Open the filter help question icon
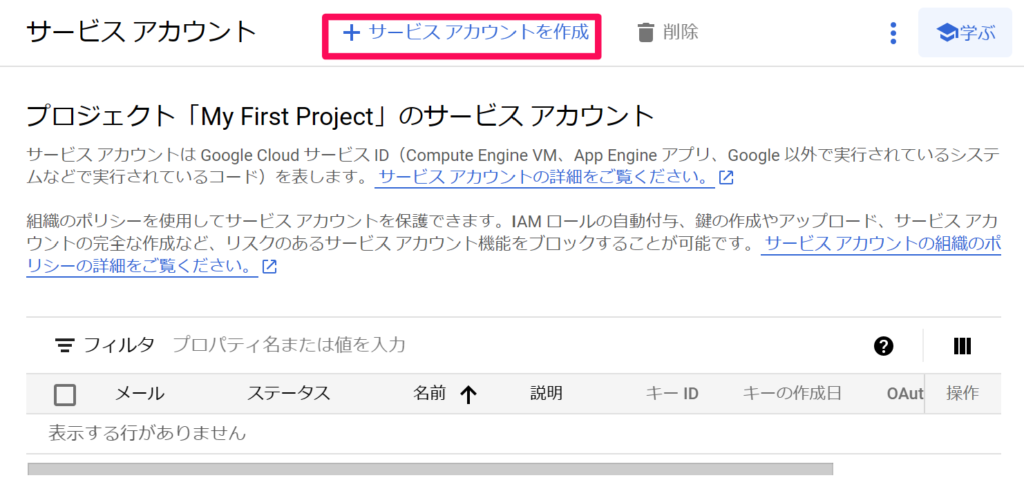 point(883,346)
